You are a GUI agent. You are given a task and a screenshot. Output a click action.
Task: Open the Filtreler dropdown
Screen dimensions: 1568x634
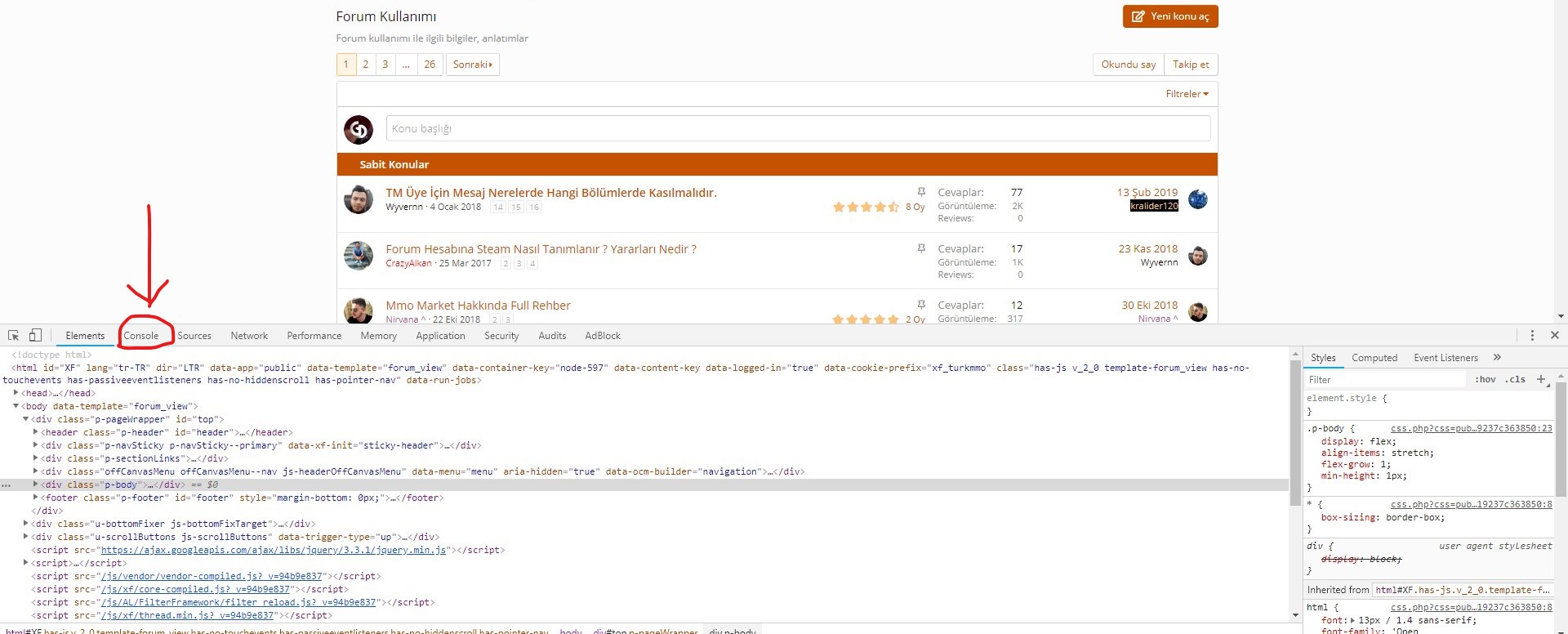click(1187, 94)
